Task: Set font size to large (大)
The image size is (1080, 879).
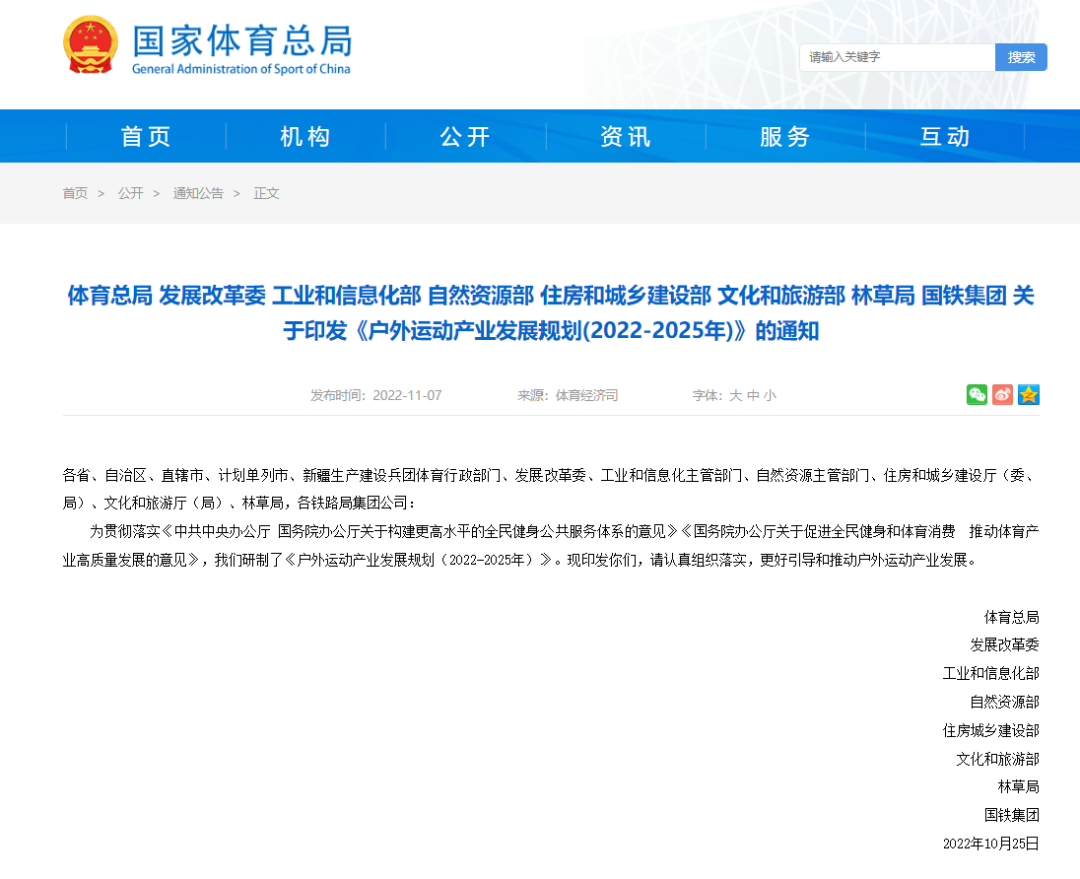Action: 735,396
